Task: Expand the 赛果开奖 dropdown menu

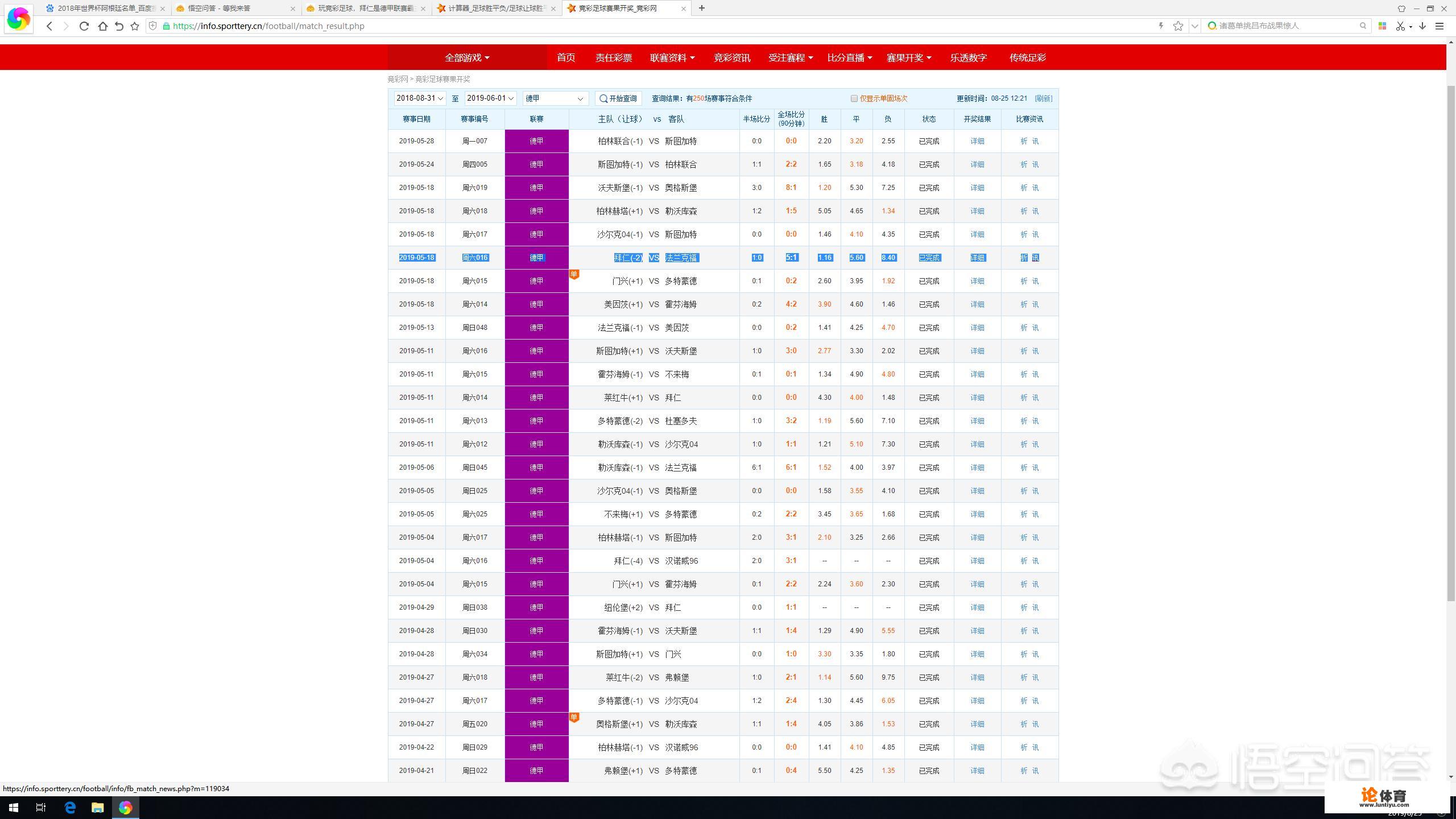Action: [x=909, y=57]
